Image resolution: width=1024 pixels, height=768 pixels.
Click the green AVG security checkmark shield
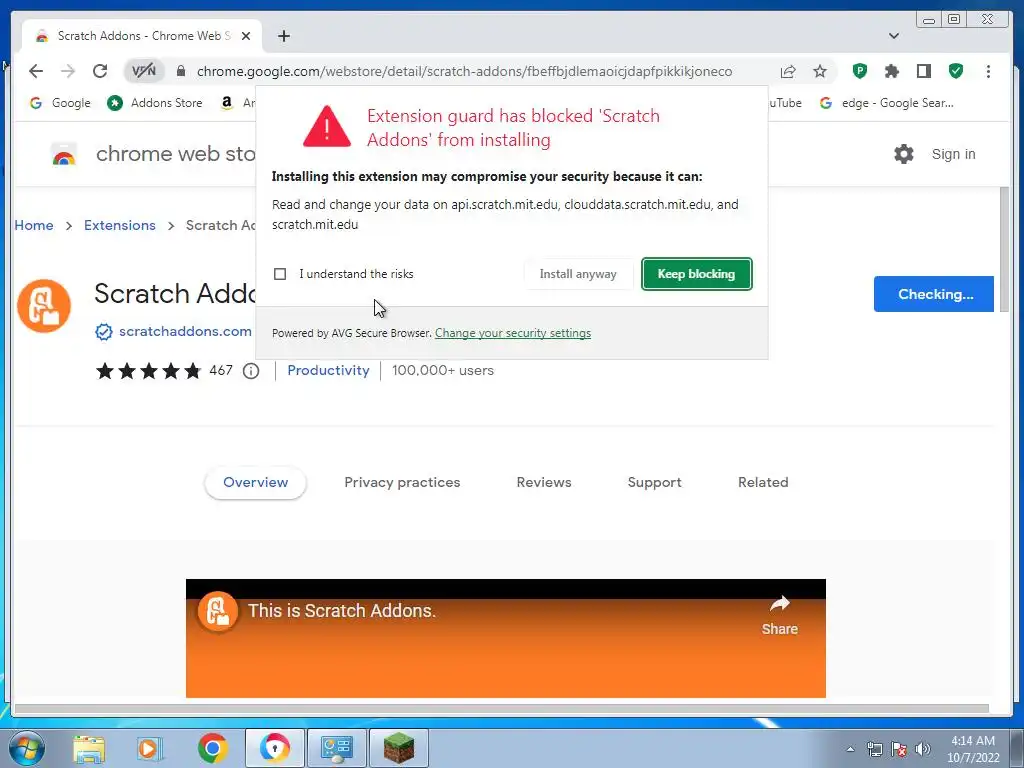point(956,71)
